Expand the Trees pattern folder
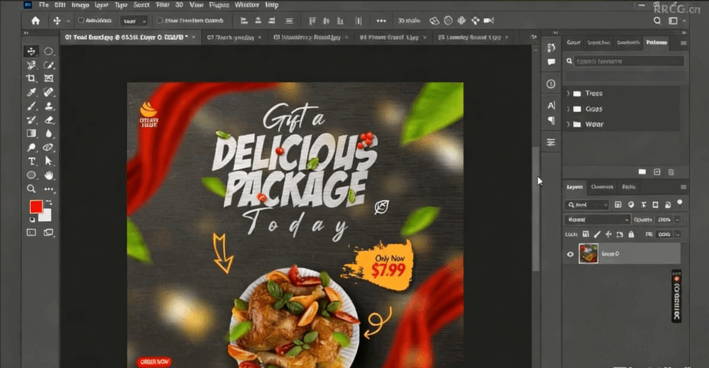 [x=568, y=94]
